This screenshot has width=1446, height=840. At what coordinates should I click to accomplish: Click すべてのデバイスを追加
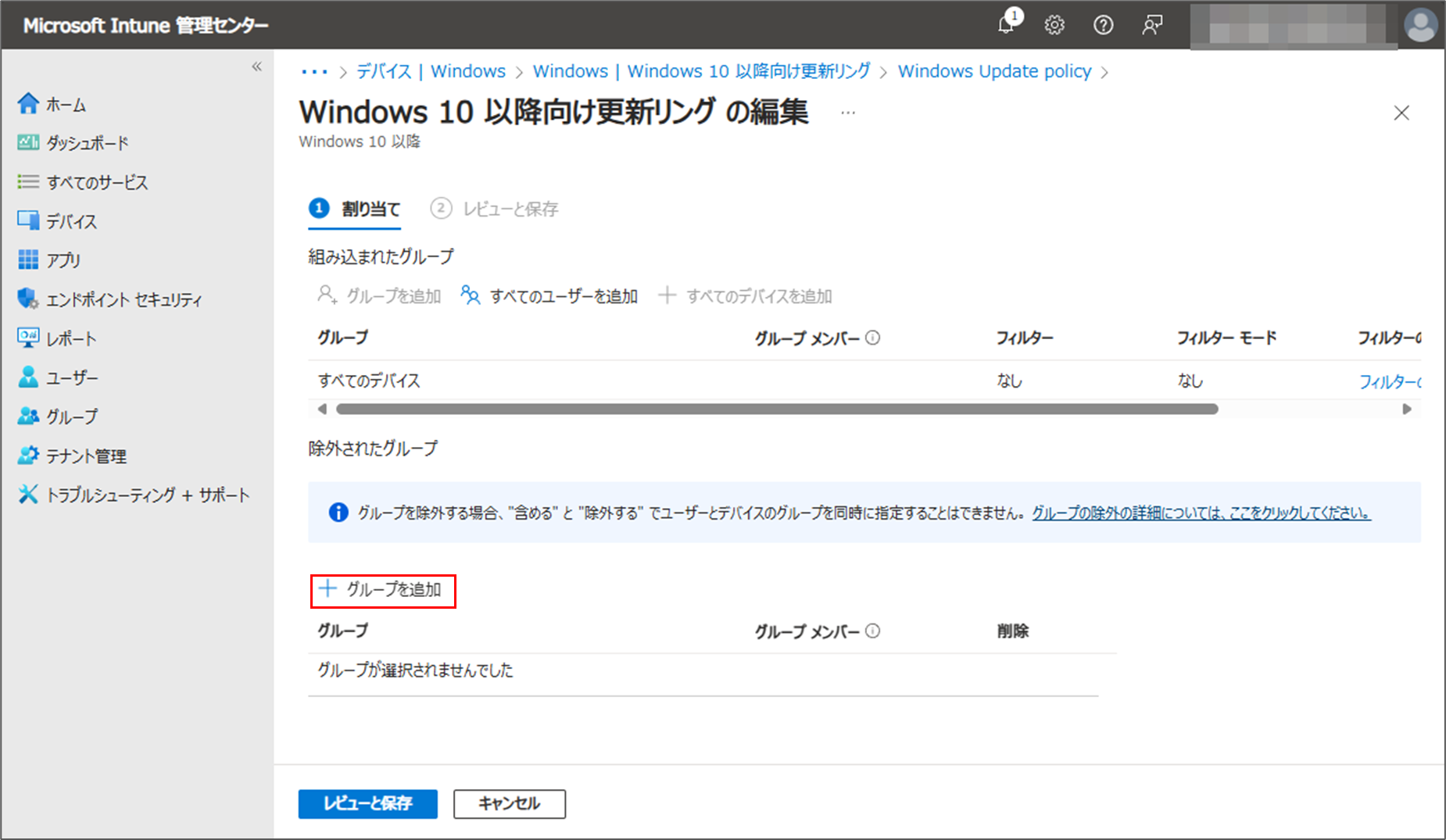[x=745, y=295]
